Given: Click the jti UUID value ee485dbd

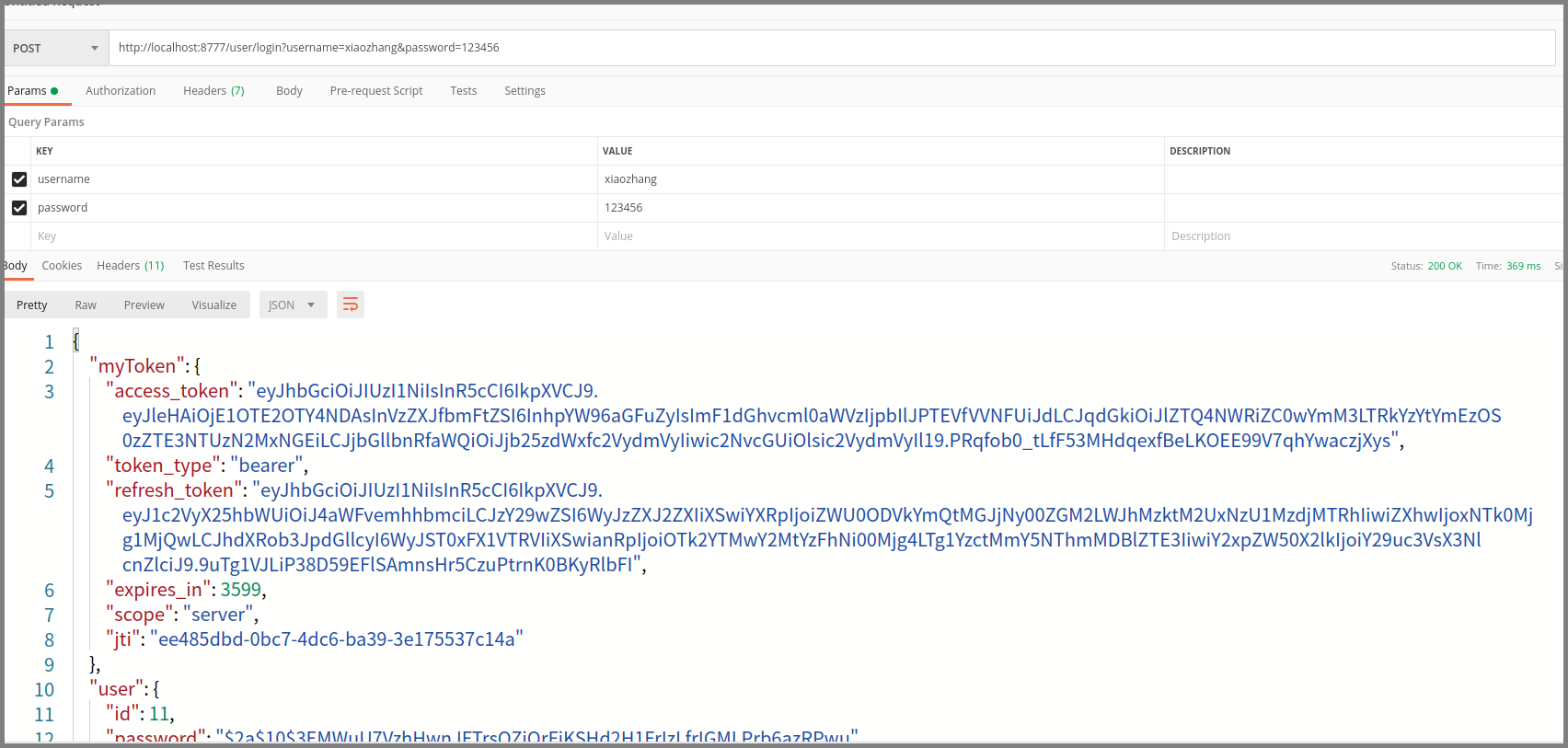Looking at the screenshot, I should click(x=336, y=639).
